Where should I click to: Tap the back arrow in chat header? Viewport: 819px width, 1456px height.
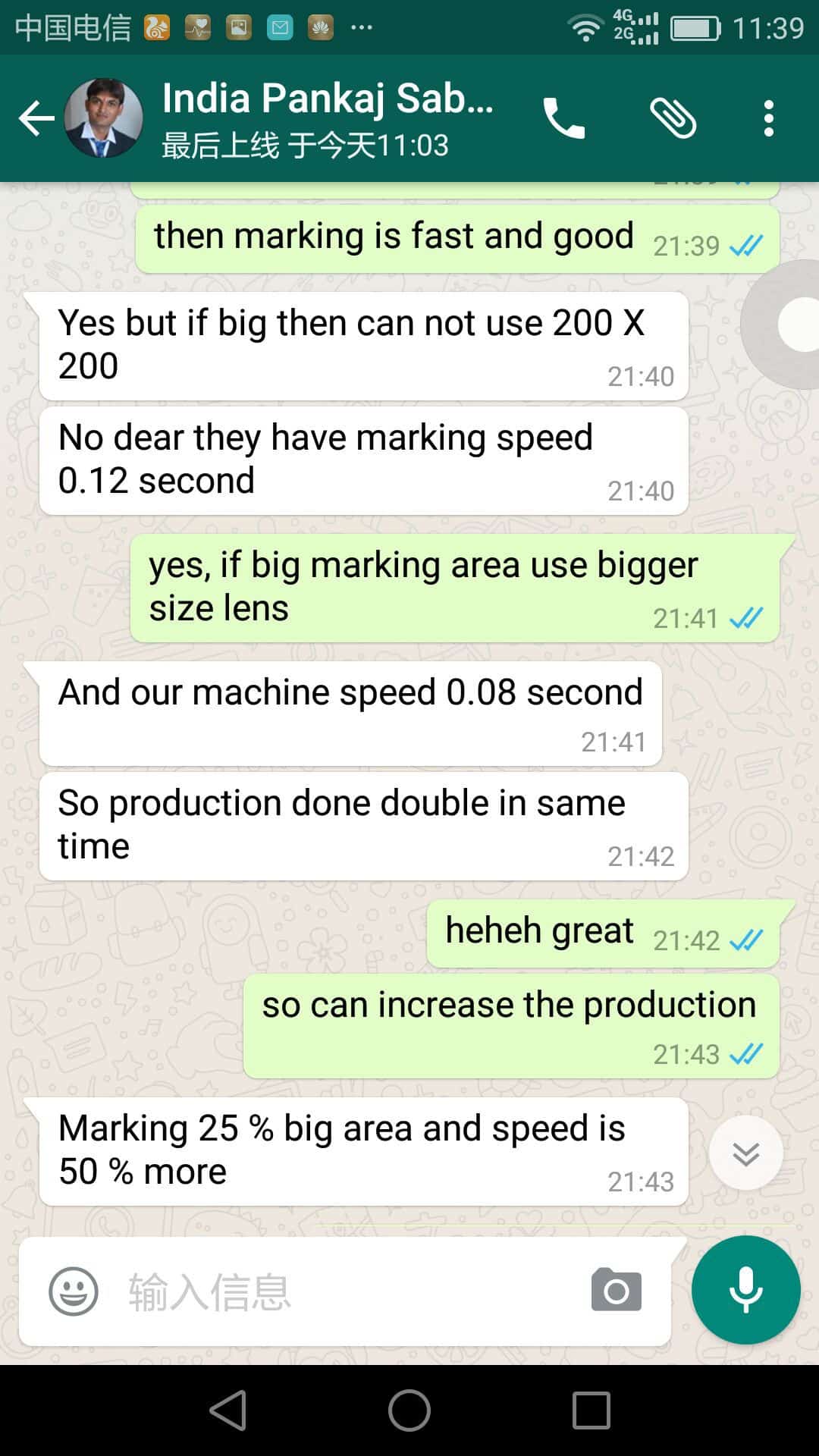(x=36, y=118)
